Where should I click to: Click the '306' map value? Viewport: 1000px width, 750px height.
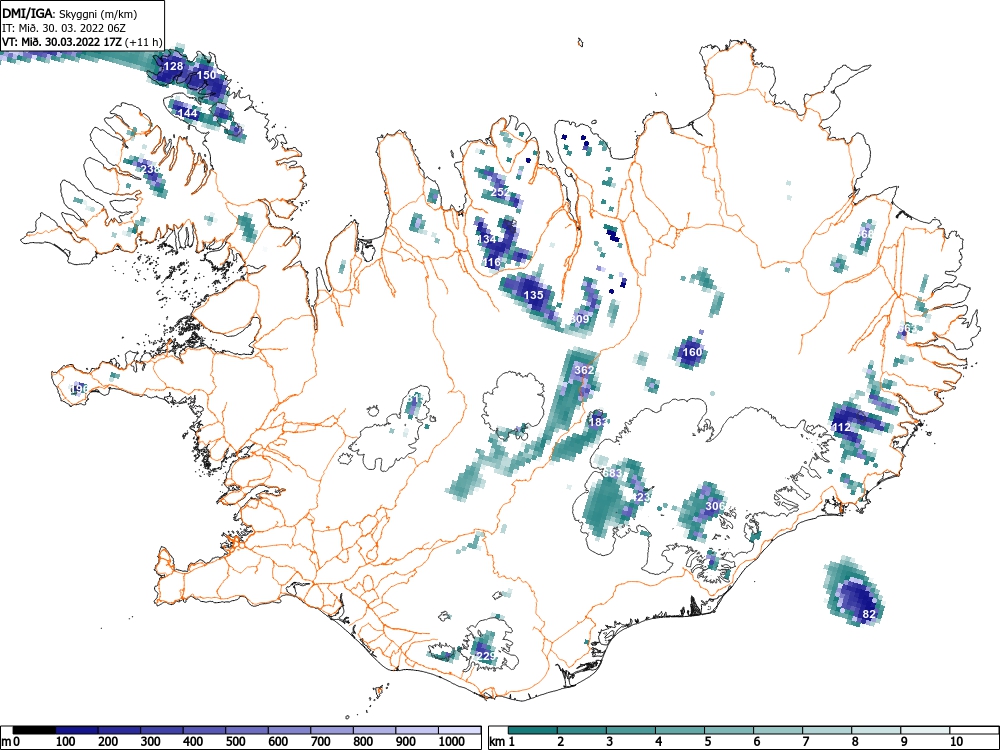(x=715, y=506)
